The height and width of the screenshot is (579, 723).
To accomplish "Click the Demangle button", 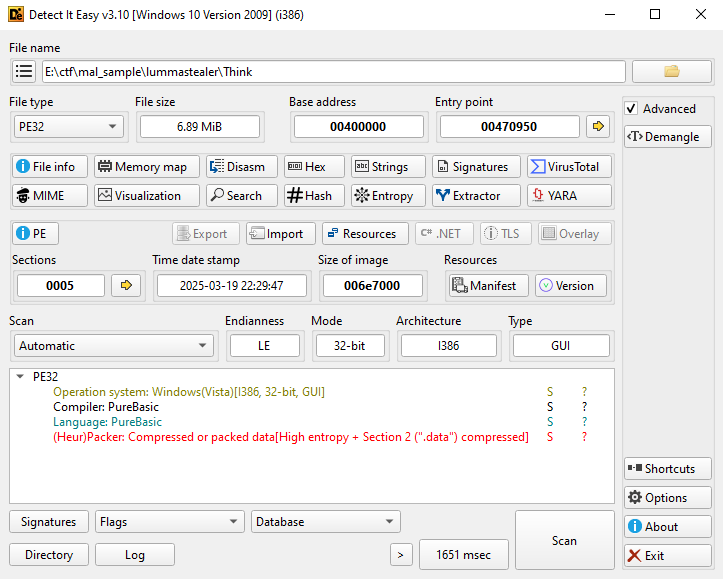I will [x=668, y=136].
